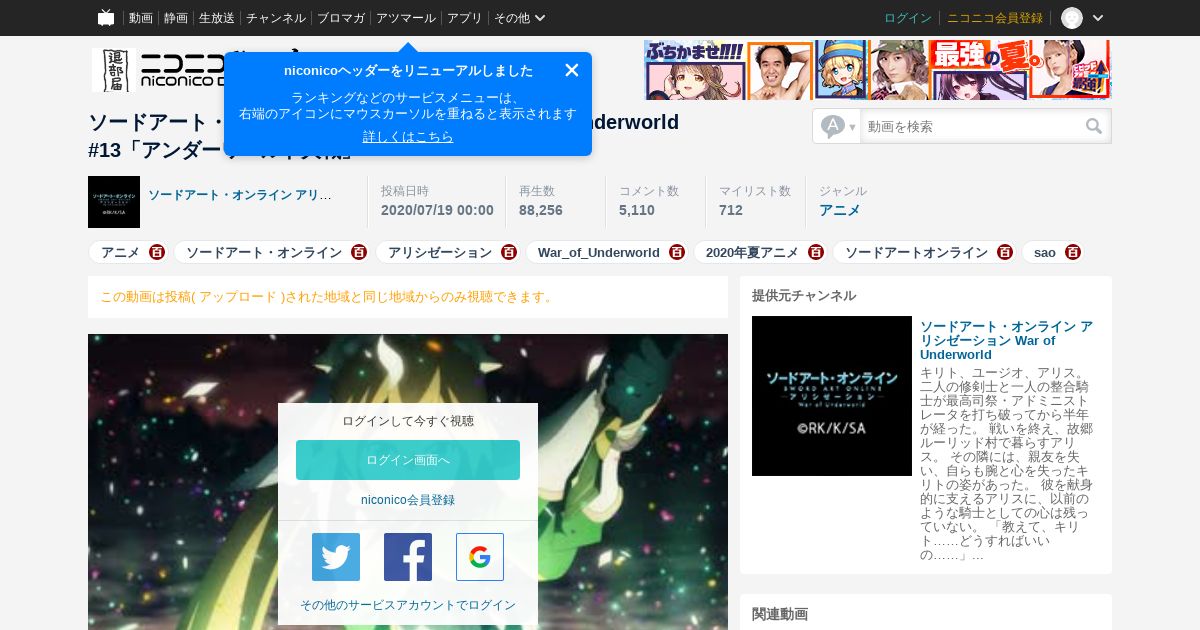Click the コメント数 value 5,110
The image size is (1200, 630).
637,210
